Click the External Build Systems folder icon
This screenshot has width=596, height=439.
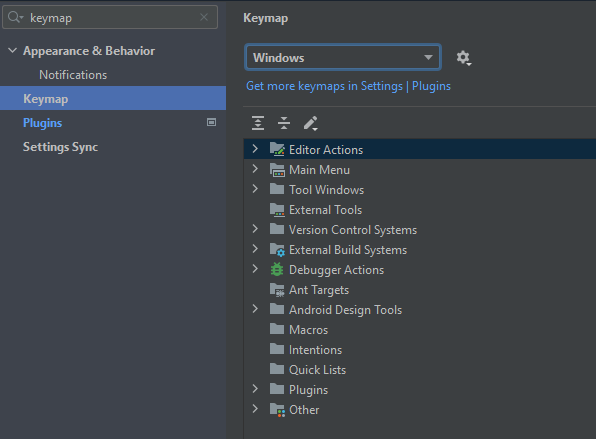point(277,249)
